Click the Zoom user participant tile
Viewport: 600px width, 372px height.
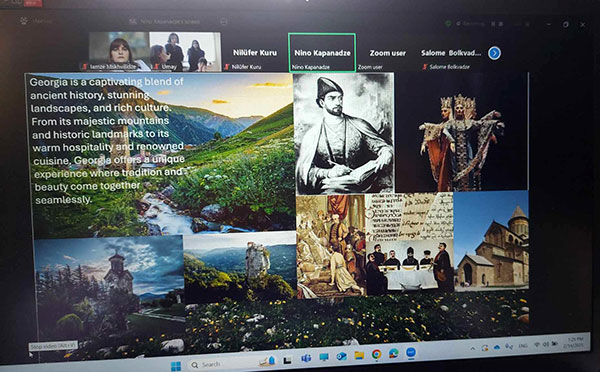[387, 53]
